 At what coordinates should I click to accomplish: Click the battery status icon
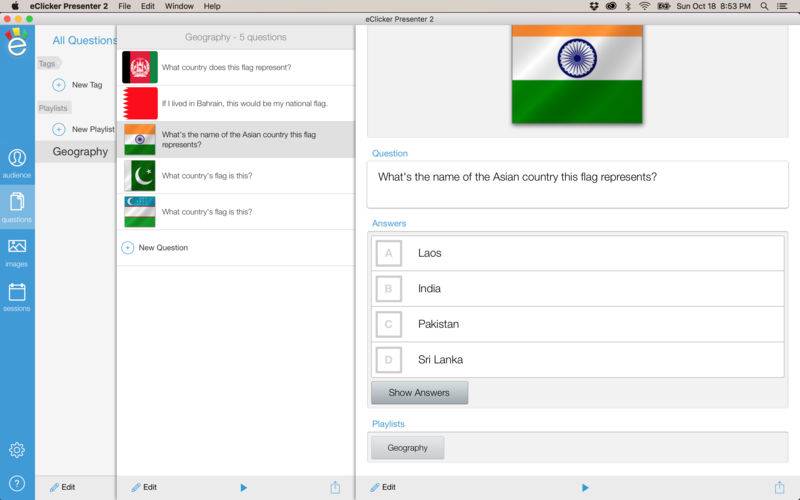(663, 6)
